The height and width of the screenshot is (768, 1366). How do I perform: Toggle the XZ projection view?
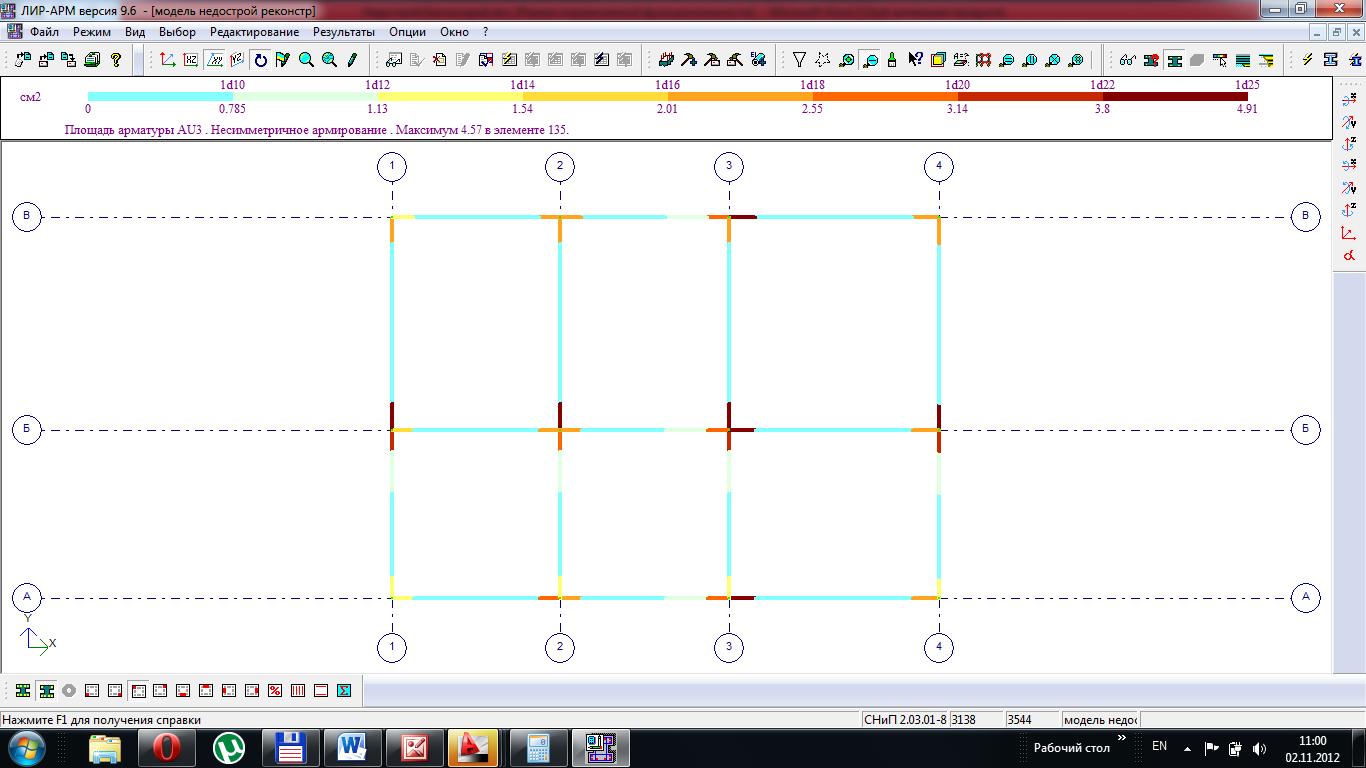point(191,59)
